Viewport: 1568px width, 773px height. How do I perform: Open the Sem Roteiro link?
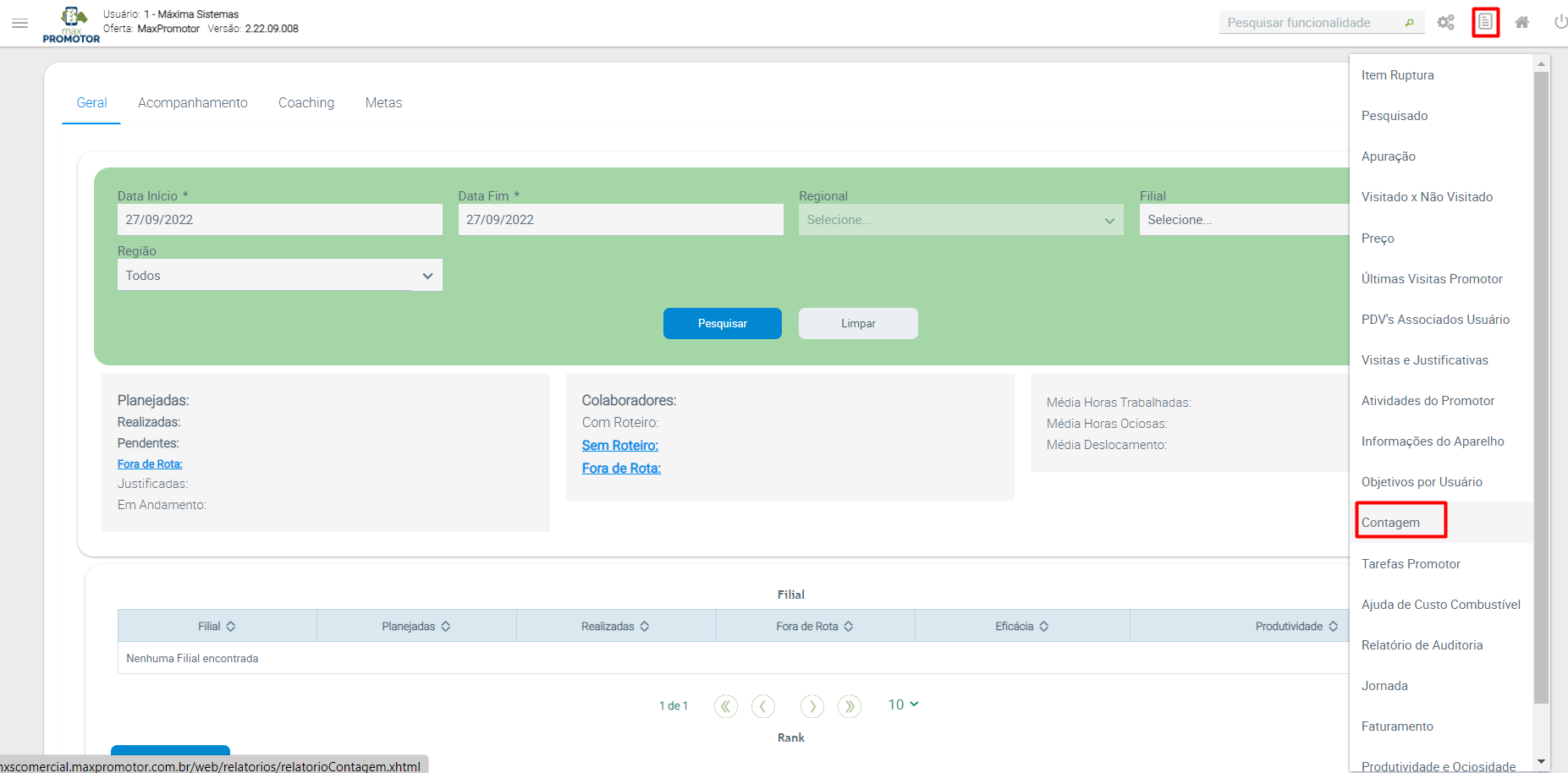(x=620, y=446)
